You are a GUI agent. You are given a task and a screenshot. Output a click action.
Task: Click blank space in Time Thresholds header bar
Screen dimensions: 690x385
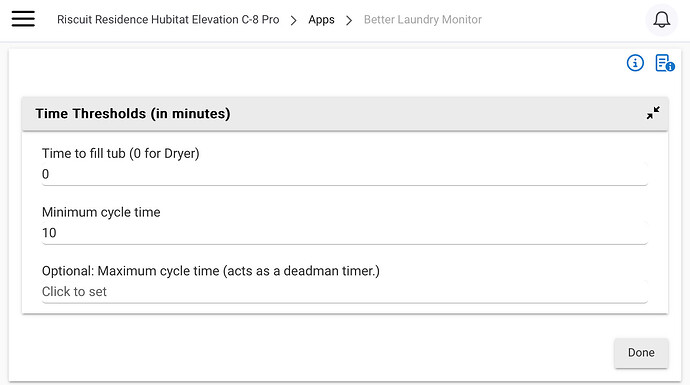pos(436,114)
